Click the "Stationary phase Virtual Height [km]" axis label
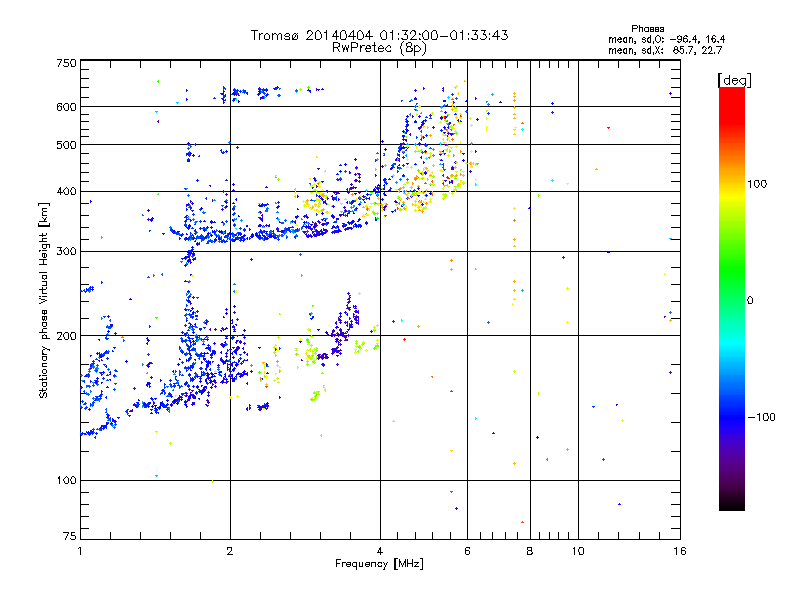 click(44, 300)
